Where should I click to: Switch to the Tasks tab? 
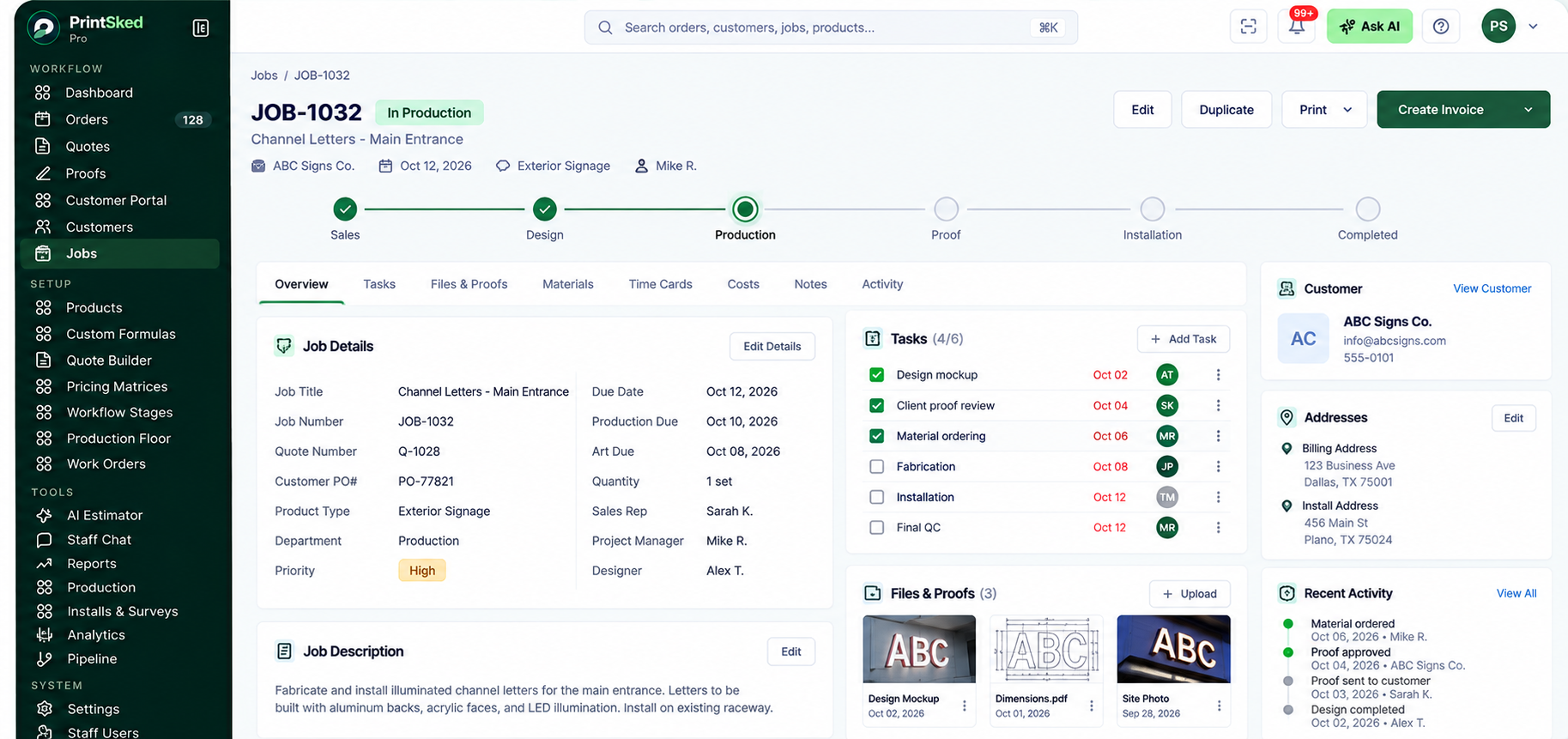[379, 284]
